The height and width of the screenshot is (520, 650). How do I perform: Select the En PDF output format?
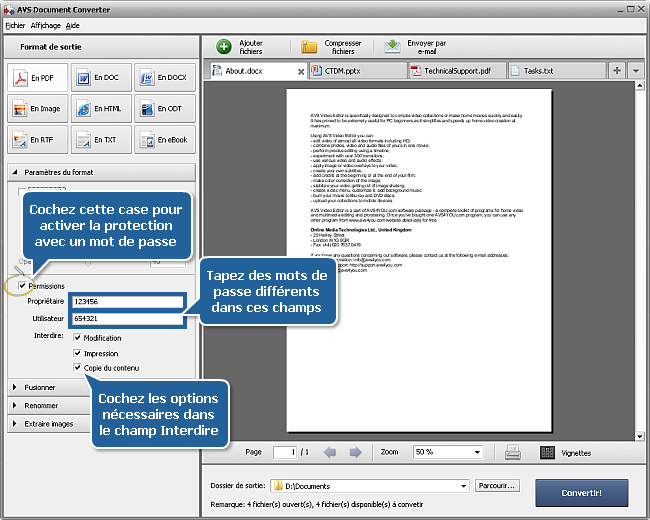pyautogui.click(x=37, y=78)
